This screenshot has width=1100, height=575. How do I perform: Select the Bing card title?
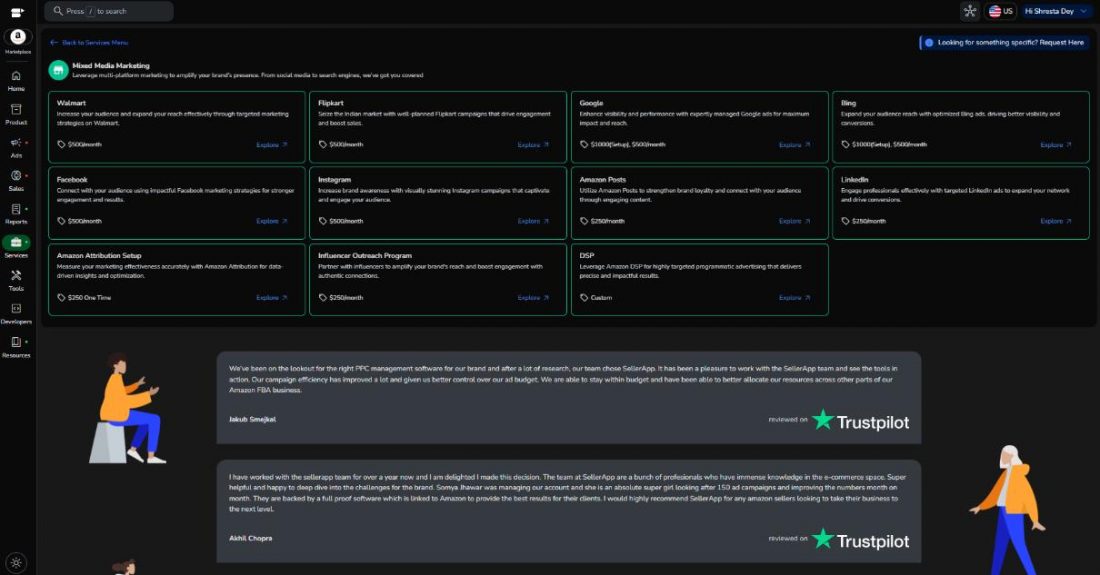pos(848,103)
